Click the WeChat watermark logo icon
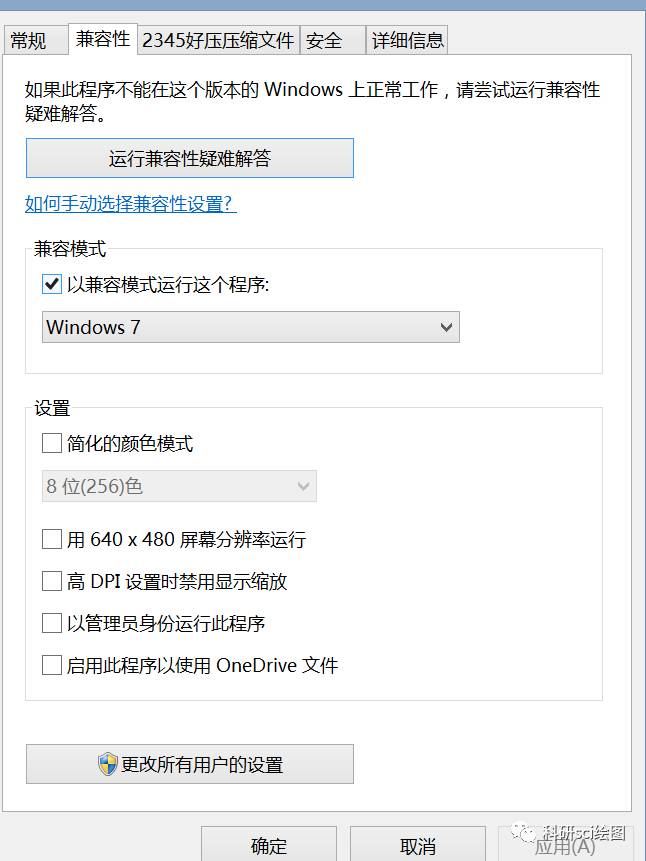This screenshot has height=861, width=646. tap(522, 831)
